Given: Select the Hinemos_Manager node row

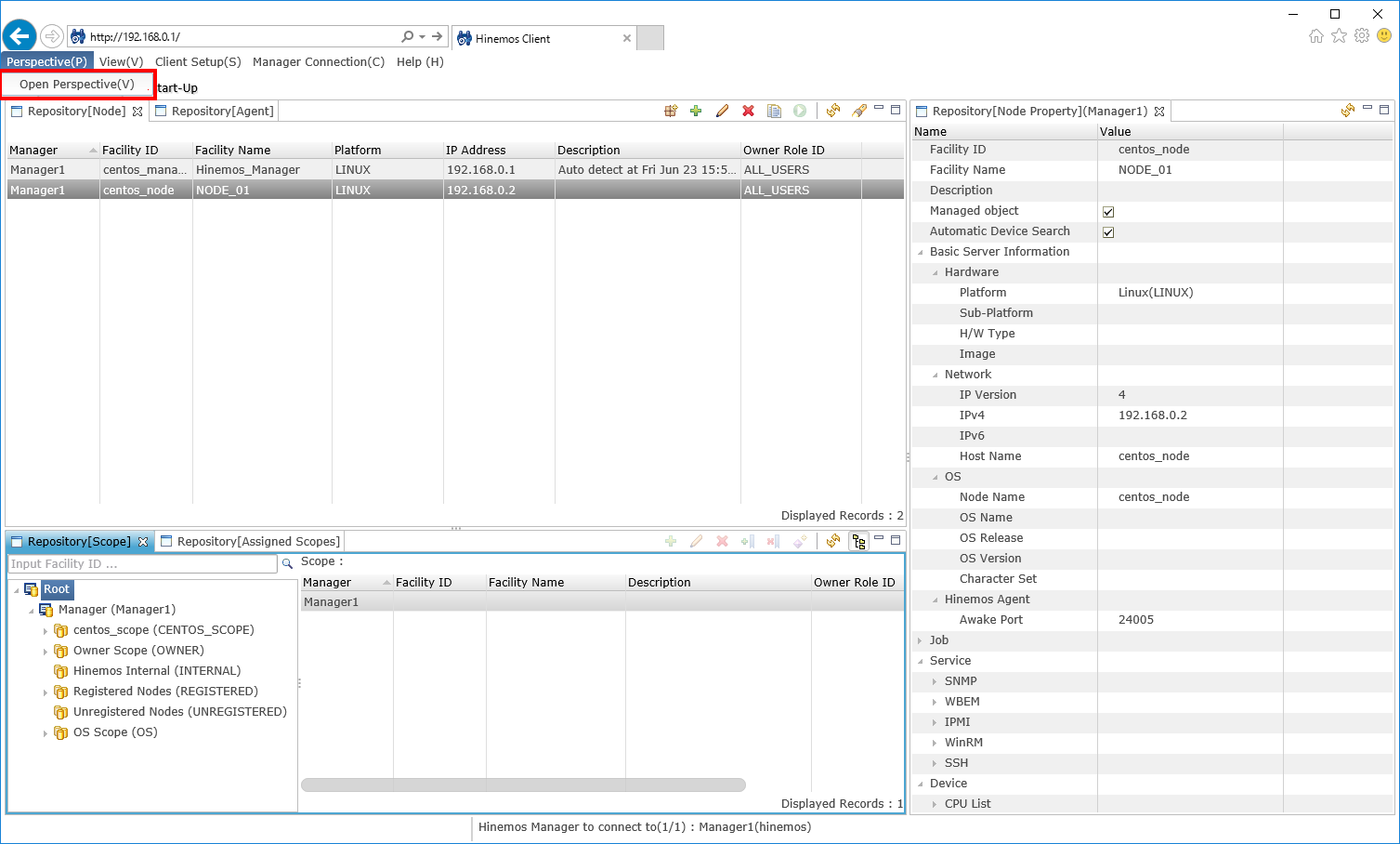Looking at the screenshot, I should [x=455, y=170].
